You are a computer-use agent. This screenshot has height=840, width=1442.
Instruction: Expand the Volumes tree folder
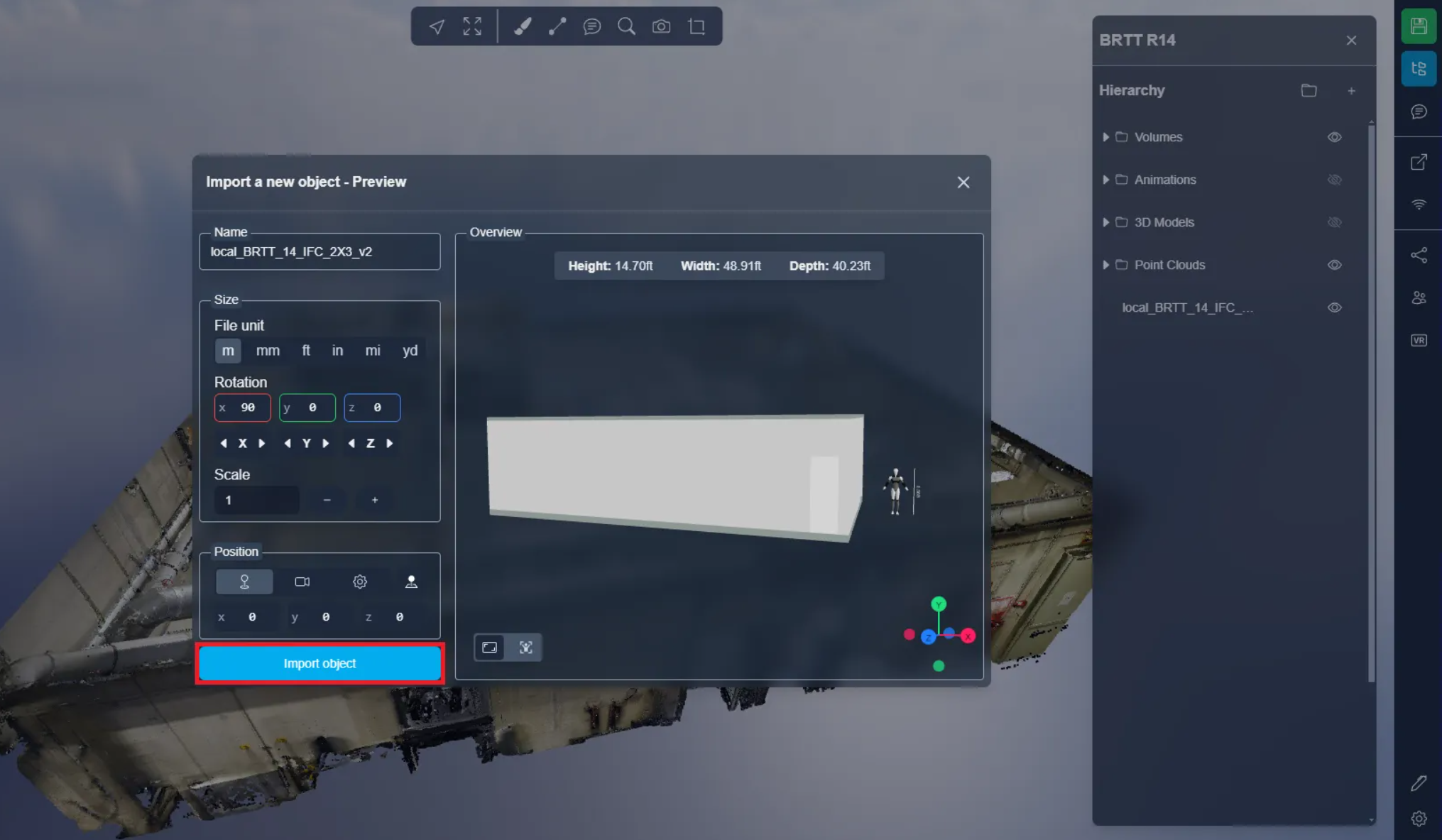point(1105,137)
